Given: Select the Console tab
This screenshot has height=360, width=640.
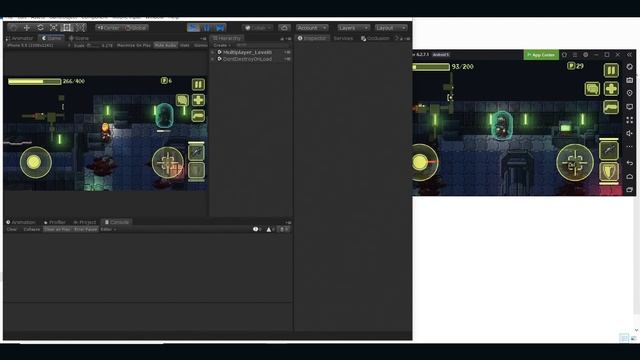Looking at the screenshot, I should tap(116, 222).
